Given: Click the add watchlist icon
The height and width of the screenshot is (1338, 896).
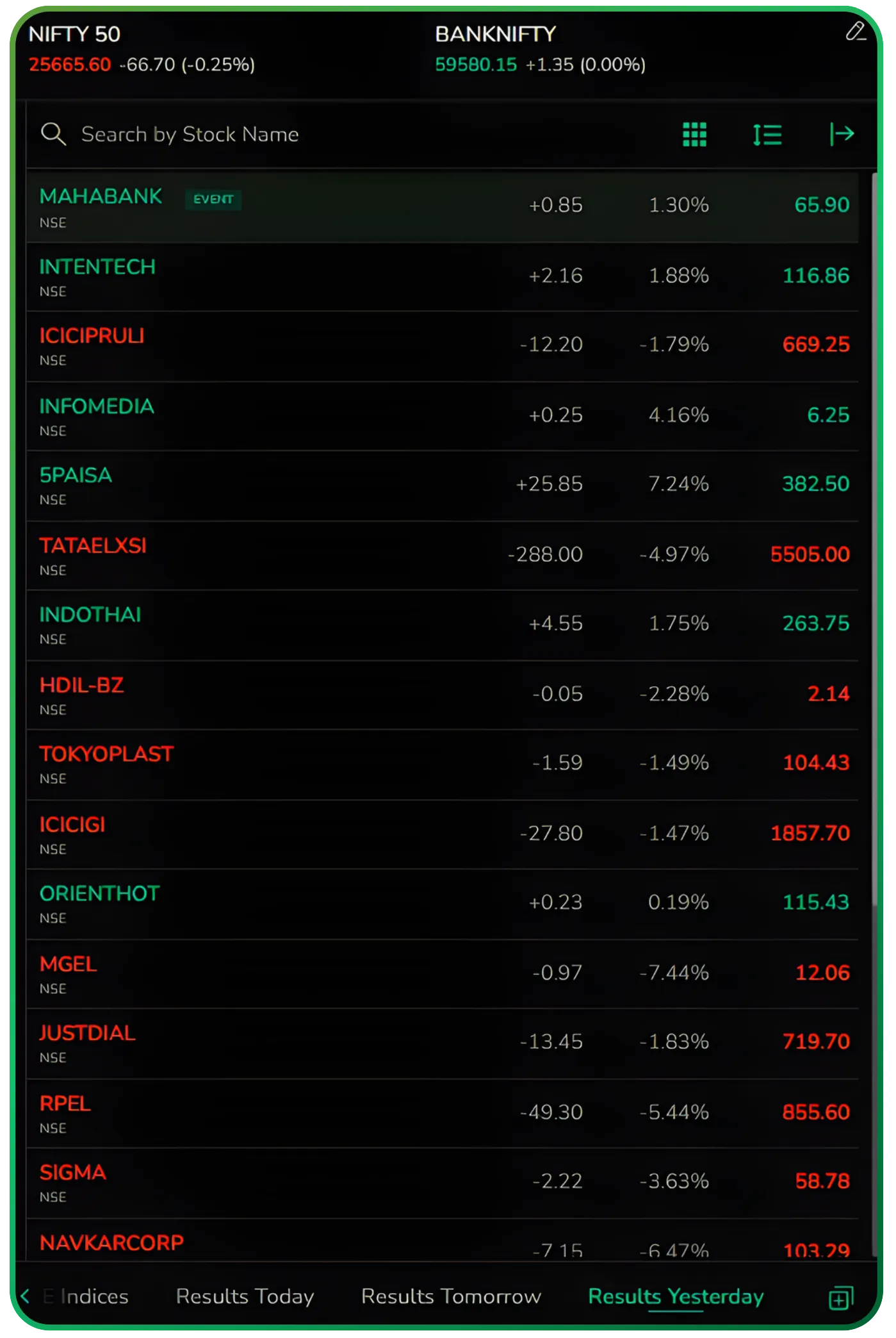Looking at the screenshot, I should point(841,1298).
